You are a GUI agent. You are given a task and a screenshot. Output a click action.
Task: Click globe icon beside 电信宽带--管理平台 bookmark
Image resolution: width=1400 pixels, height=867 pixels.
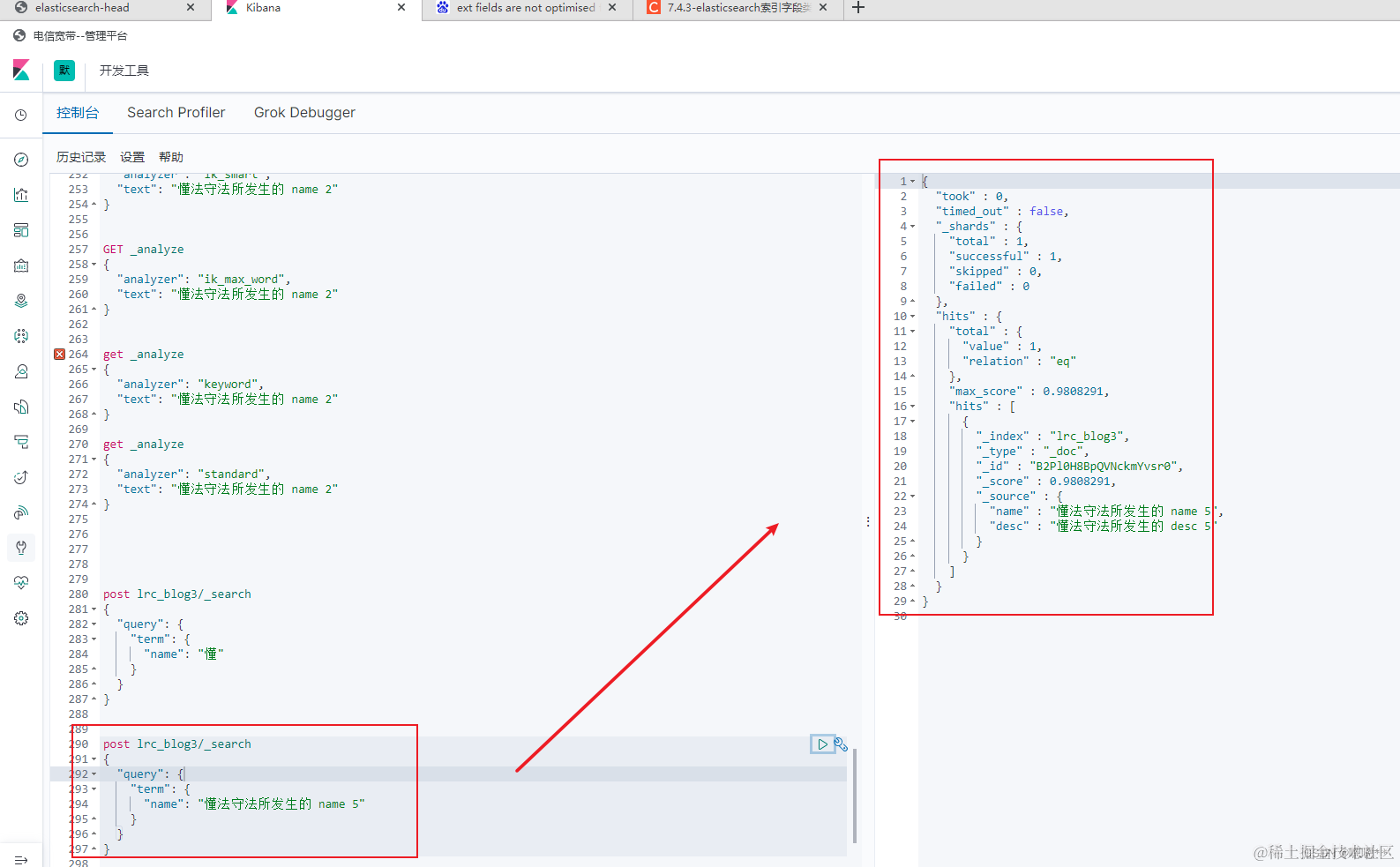click(x=19, y=36)
